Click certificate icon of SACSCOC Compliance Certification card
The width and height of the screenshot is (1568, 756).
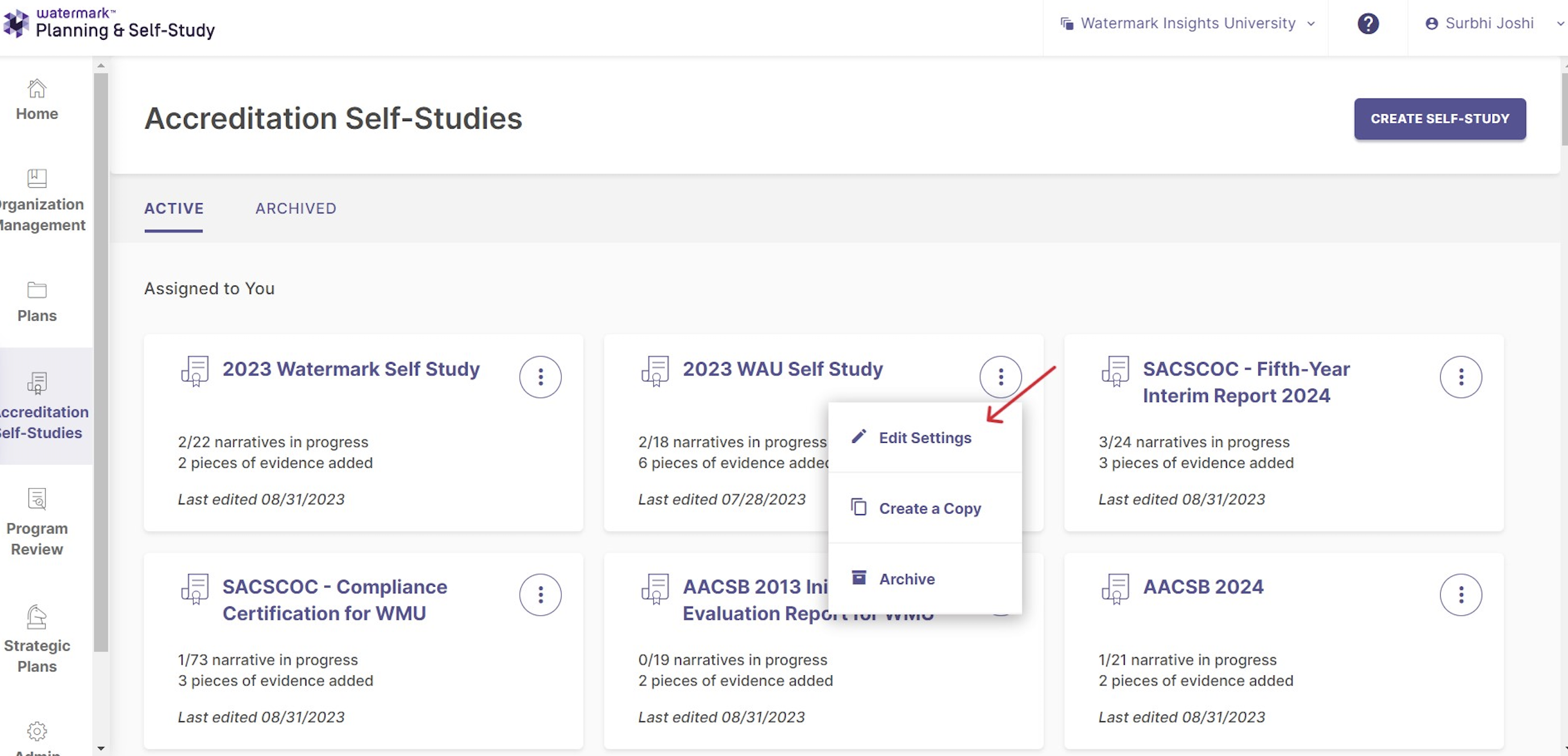(195, 589)
